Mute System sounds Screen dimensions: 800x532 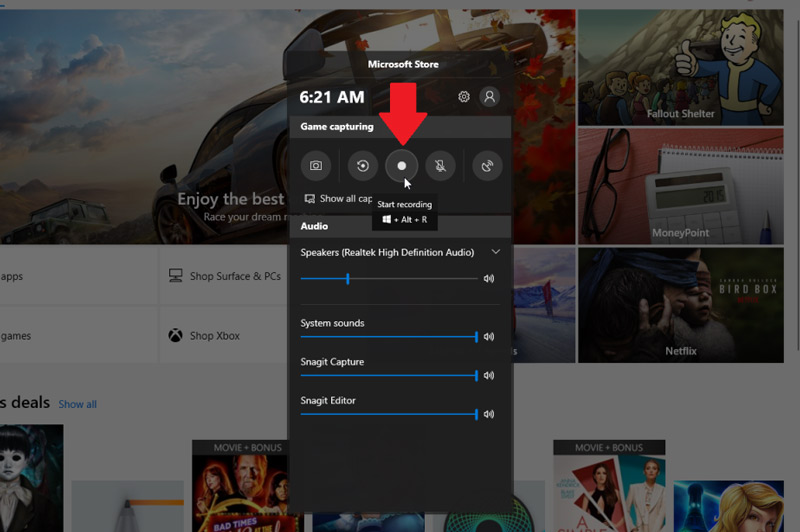(489, 337)
